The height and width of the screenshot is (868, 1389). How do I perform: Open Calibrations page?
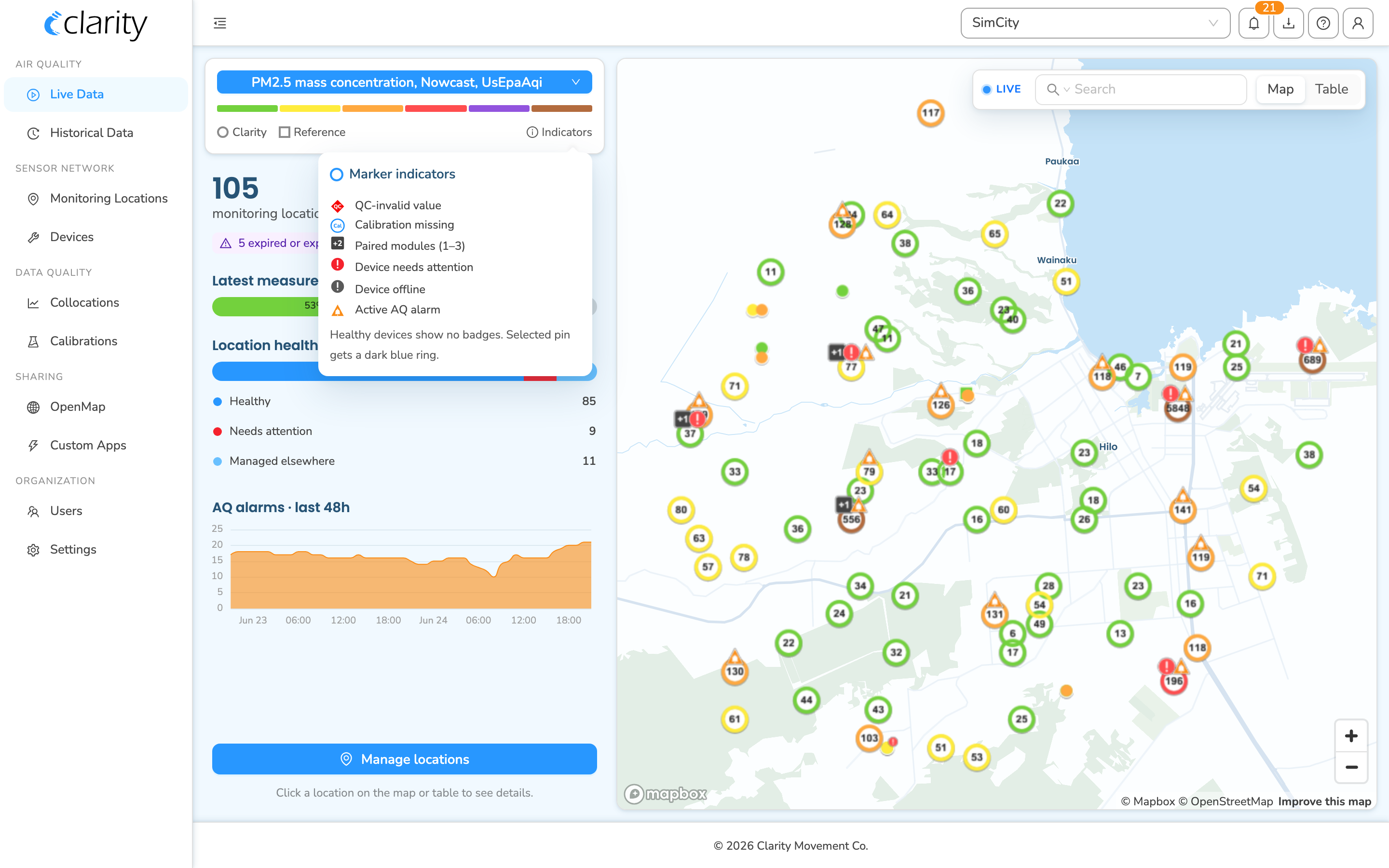point(96,341)
